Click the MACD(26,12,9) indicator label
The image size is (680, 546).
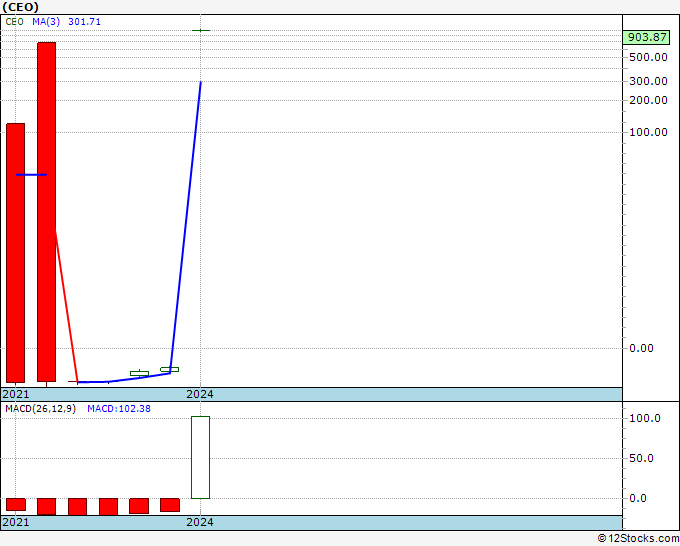(x=40, y=409)
